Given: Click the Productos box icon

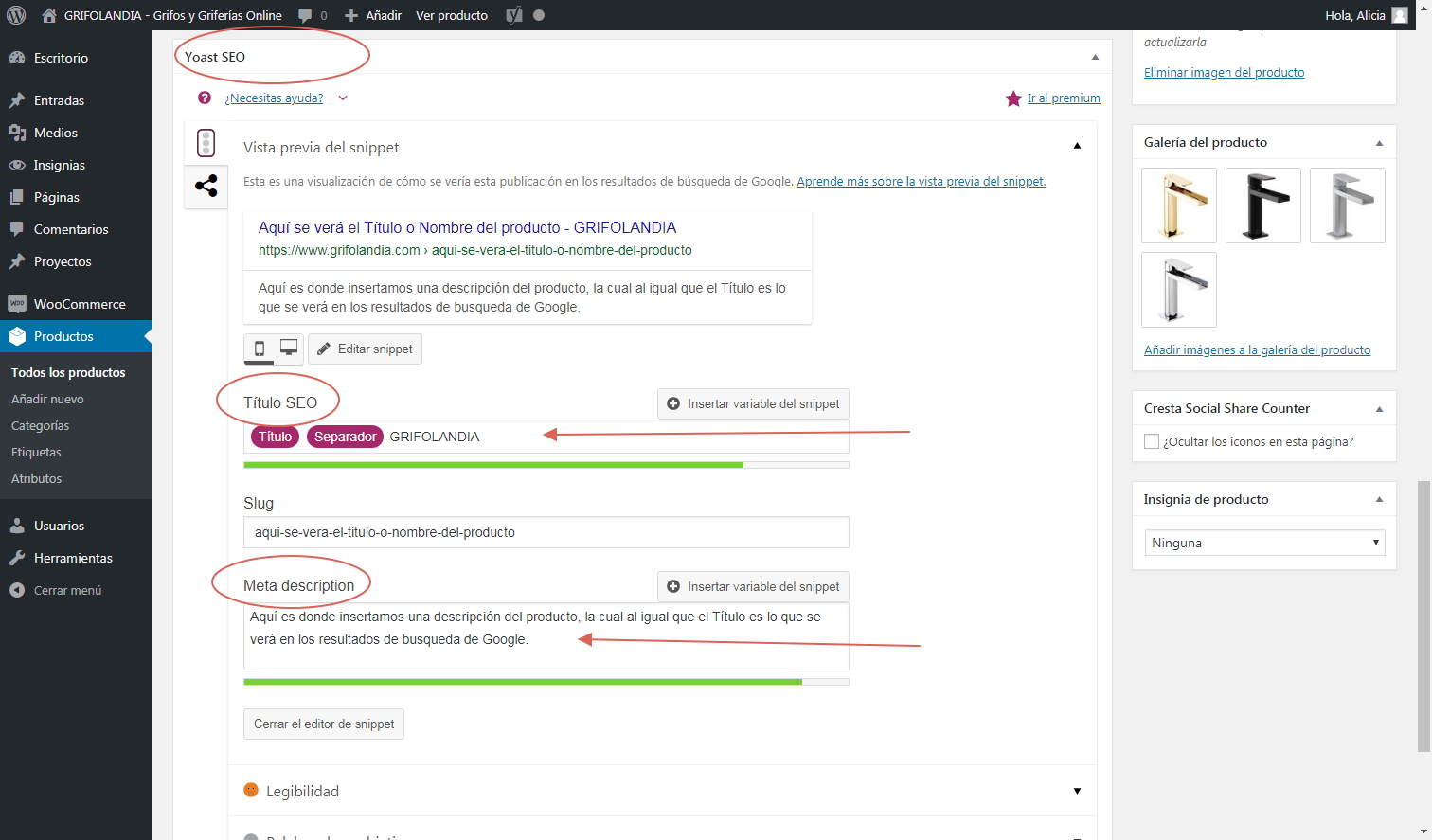Looking at the screenshot, I should 17,336.
